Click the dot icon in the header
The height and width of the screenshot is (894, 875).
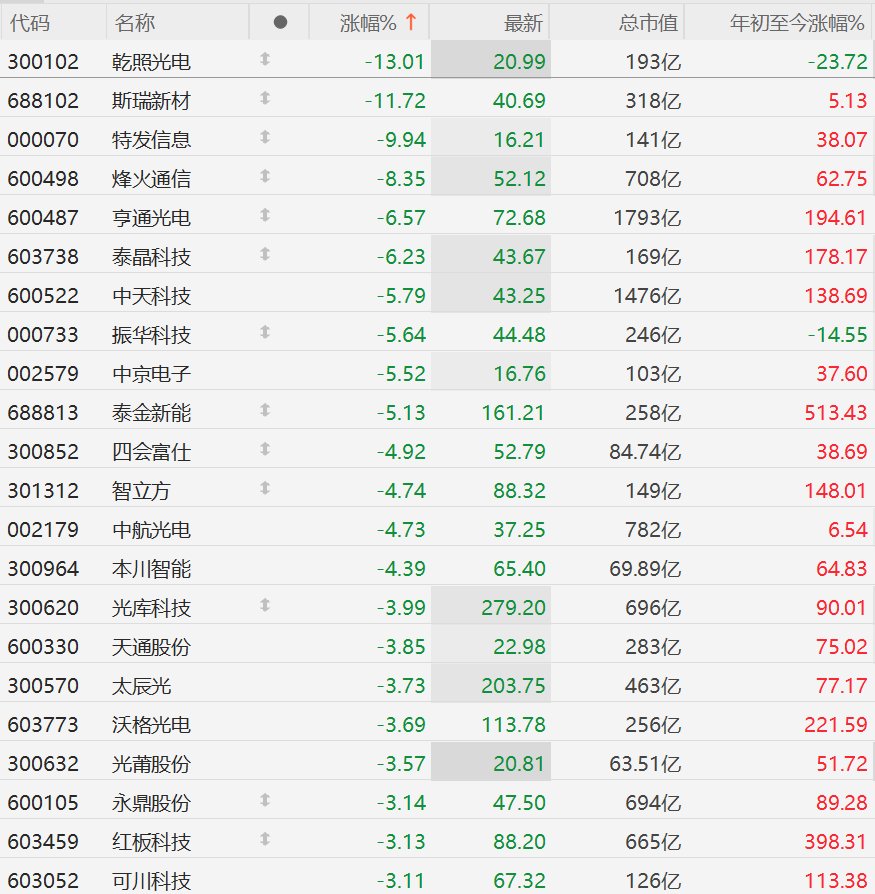tap(280, 22)
